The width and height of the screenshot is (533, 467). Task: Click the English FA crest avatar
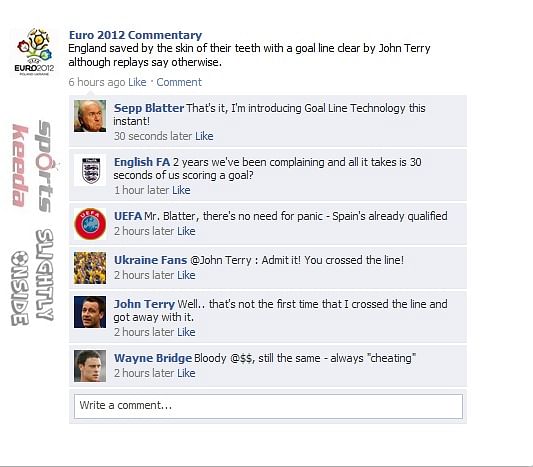tap(90, 170)
